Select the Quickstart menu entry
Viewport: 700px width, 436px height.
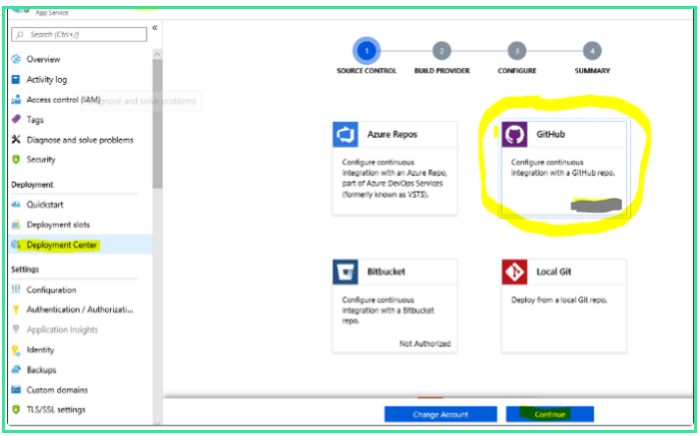pos(45,204)
